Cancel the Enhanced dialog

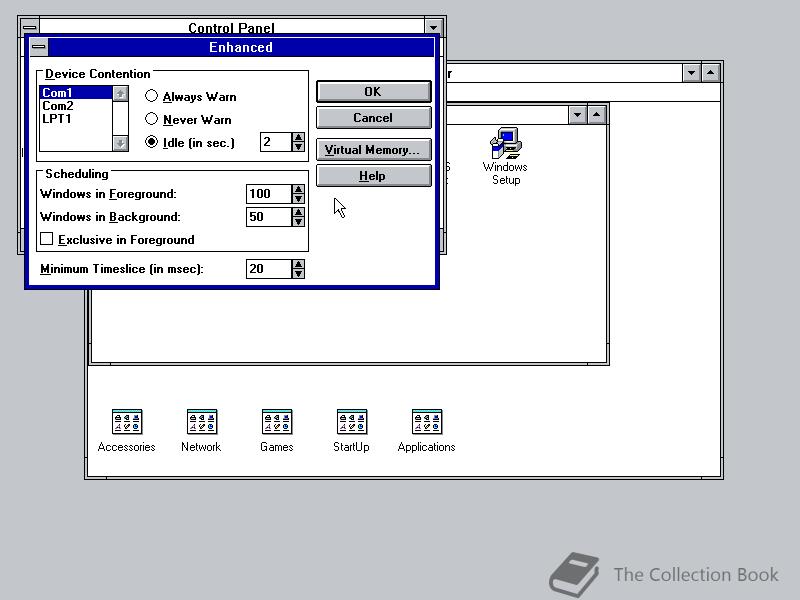coord(373,118)
